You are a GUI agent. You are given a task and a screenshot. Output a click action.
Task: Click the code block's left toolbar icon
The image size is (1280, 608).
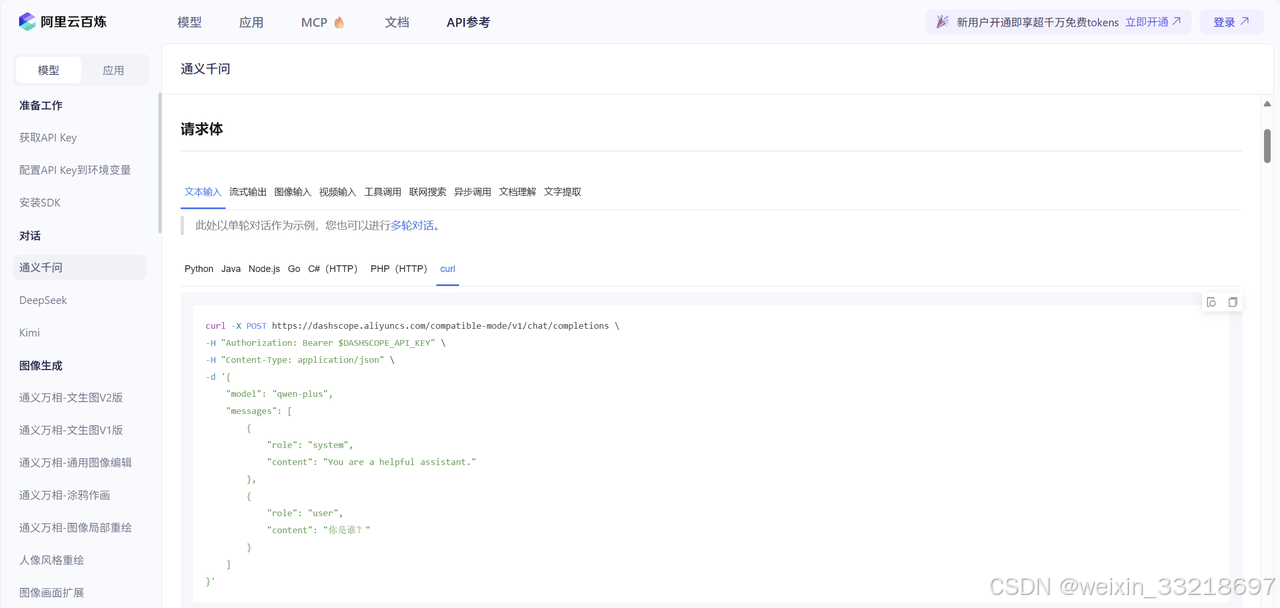1211,302
